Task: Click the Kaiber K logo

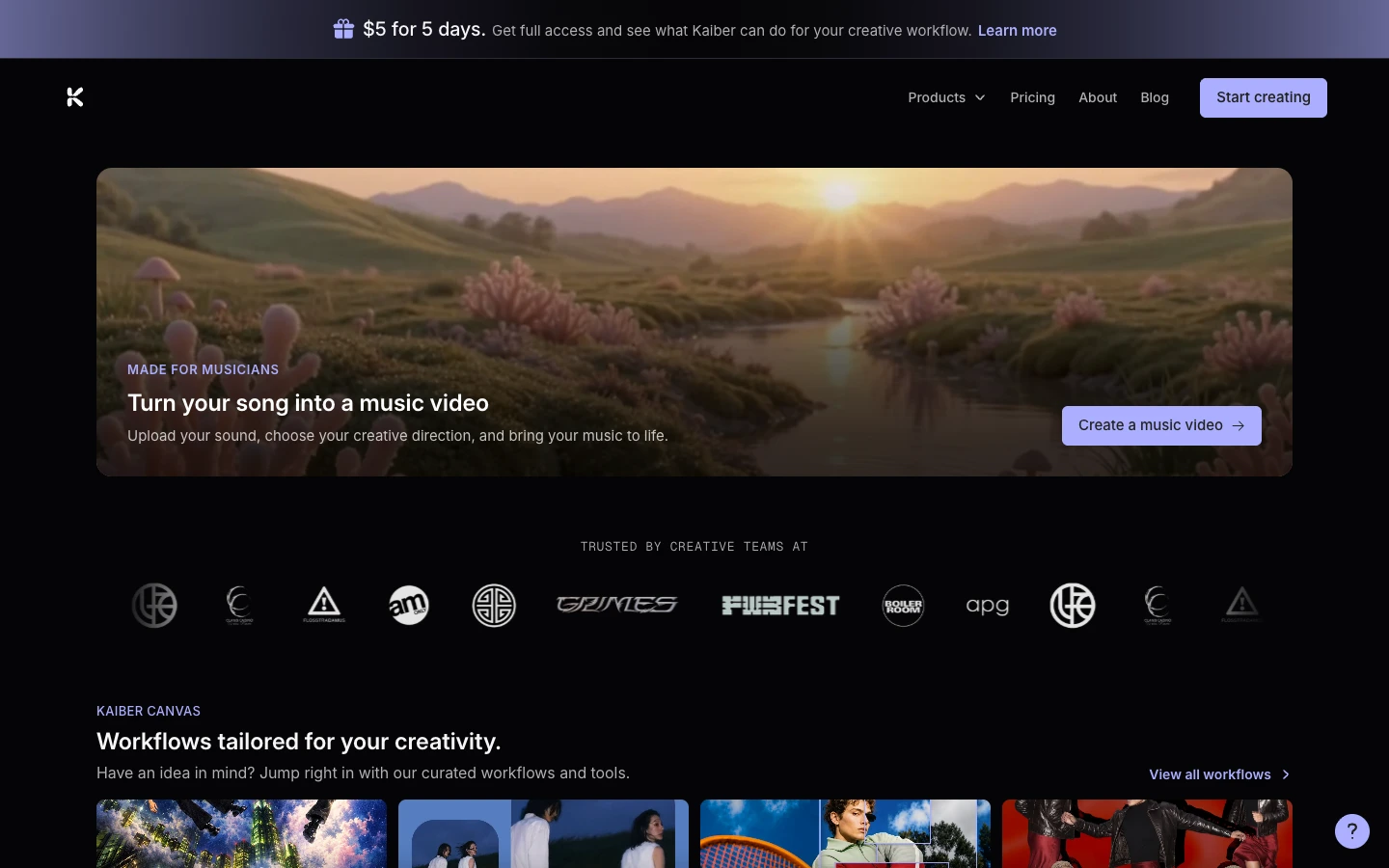Action: tap(75, 96)
